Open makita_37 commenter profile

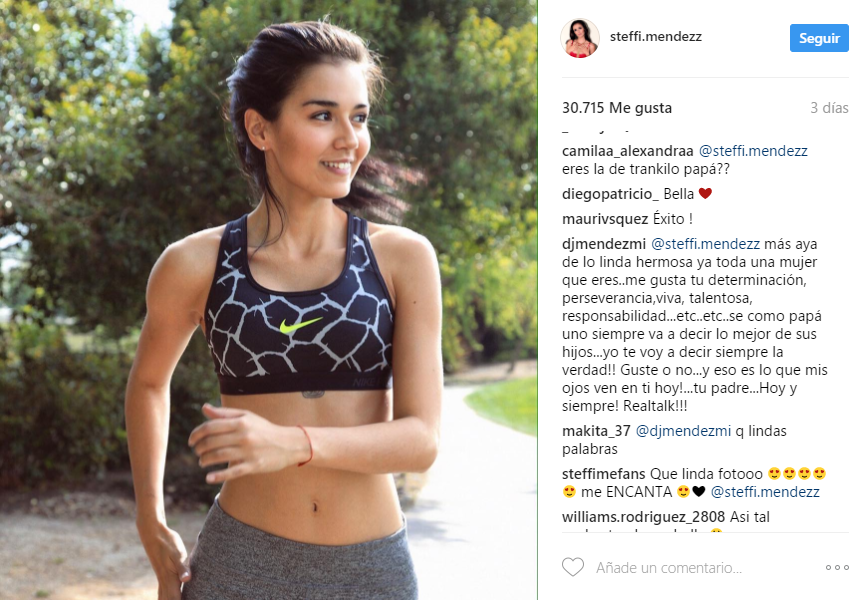(x=596, y=431)
